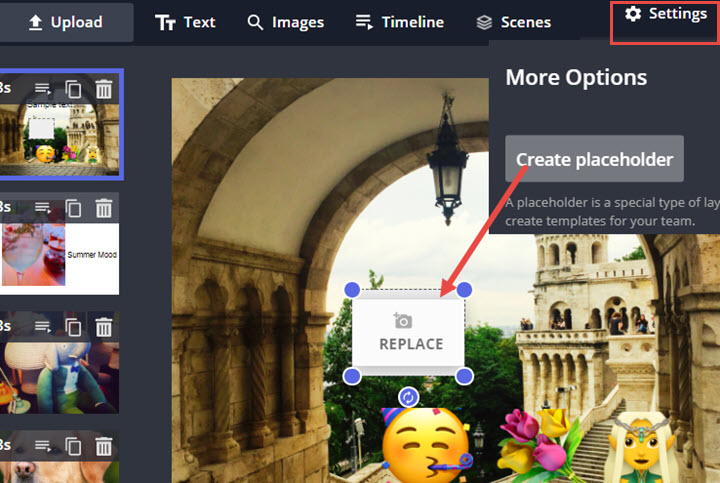Select the flower bouquet sticker
The width and height of the screenshot is (720, 483).
538,444
